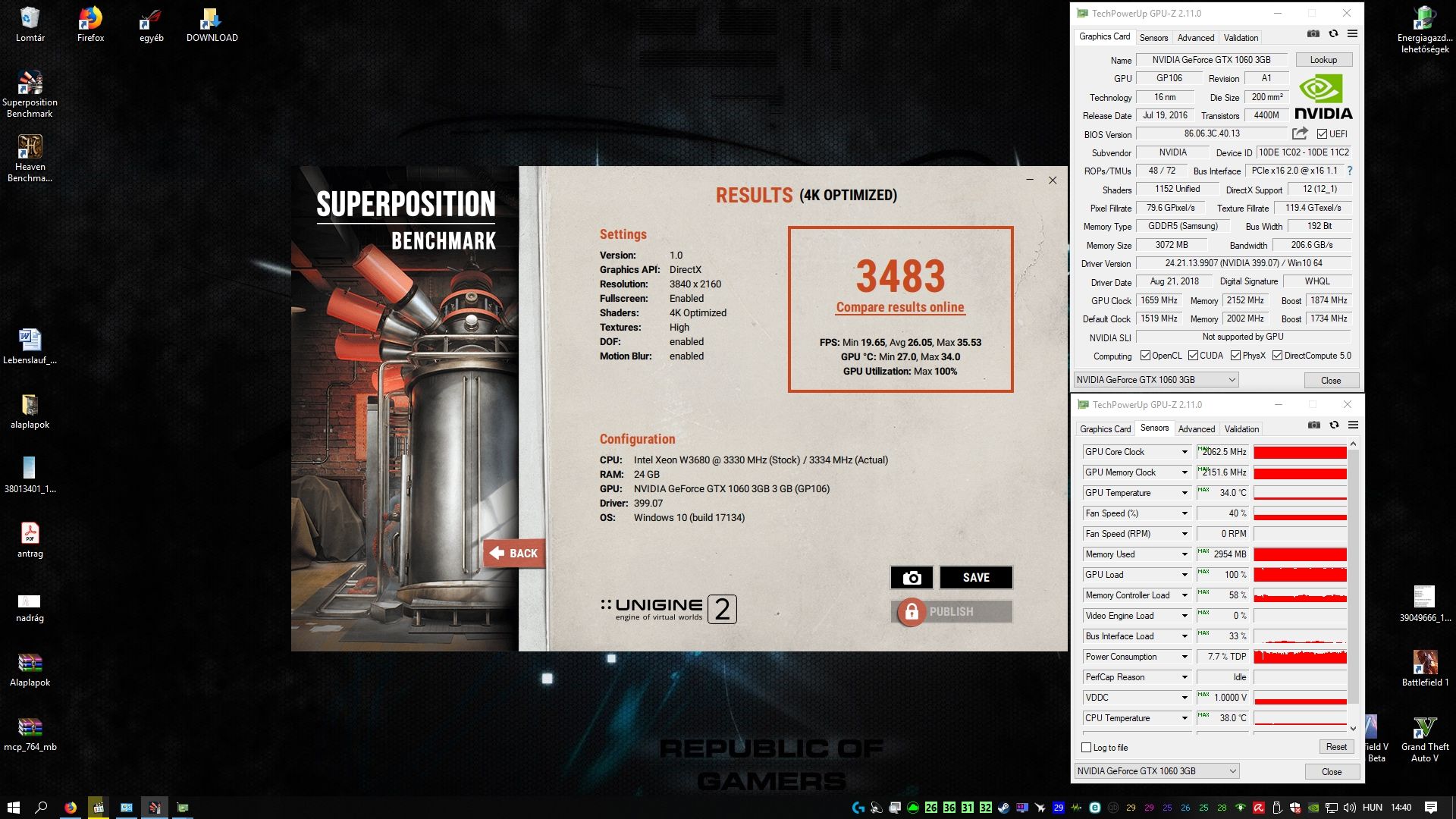Open the notification center in taskbar

(x=1431, y=808)
